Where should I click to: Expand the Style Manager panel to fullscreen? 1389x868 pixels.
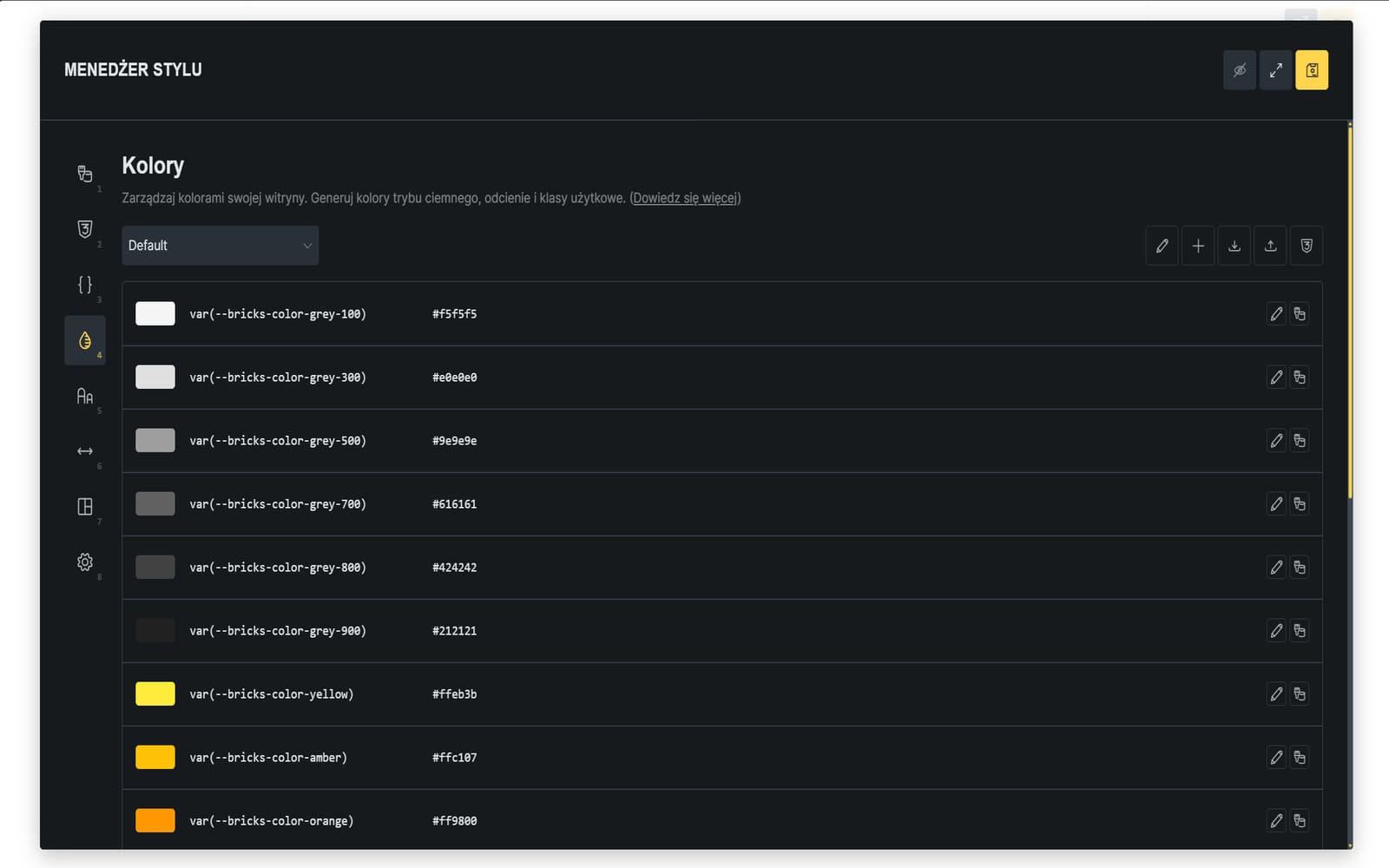pos(1276,70)
